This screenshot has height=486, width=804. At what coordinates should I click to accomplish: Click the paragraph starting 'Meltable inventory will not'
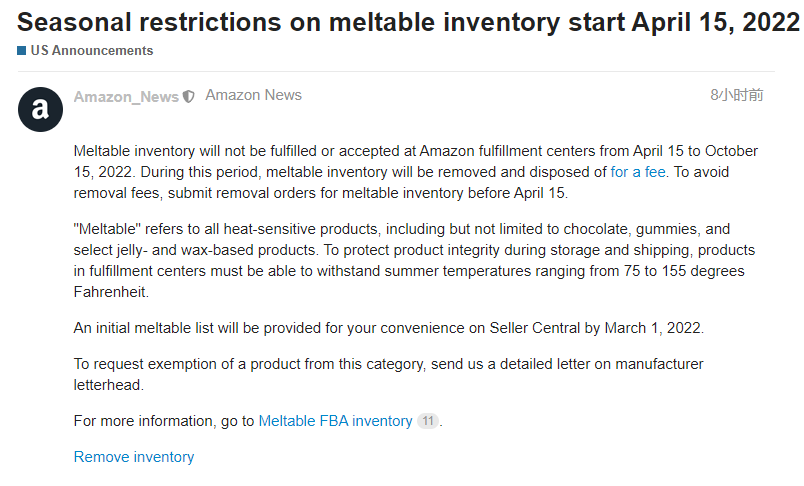(416, 172)
